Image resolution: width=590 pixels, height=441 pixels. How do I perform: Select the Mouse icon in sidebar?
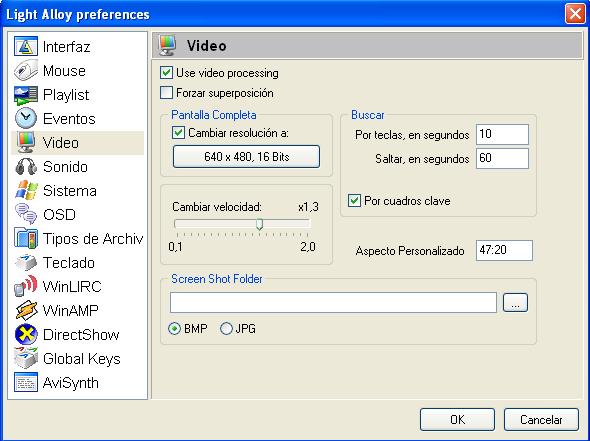tap(26, 70)
